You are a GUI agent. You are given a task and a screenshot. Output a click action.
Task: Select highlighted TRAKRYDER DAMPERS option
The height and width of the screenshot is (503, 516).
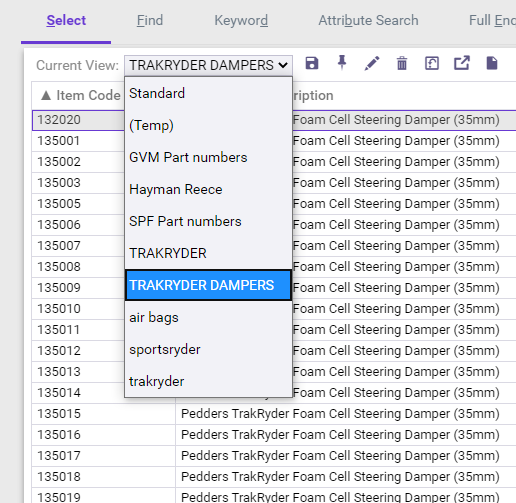click(208, 285)
